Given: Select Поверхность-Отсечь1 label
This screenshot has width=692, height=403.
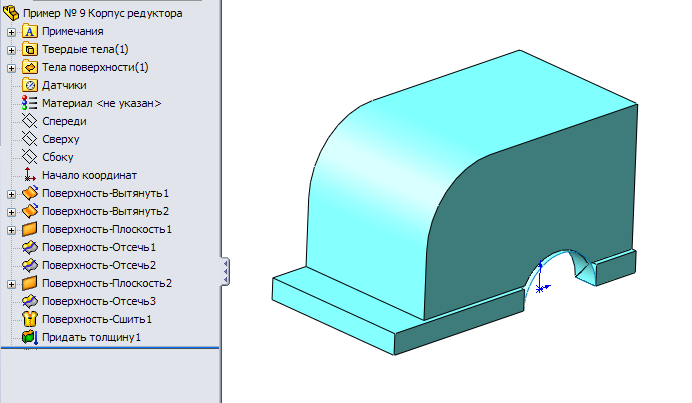Looking at the screenshot, I should coord(98,247).
